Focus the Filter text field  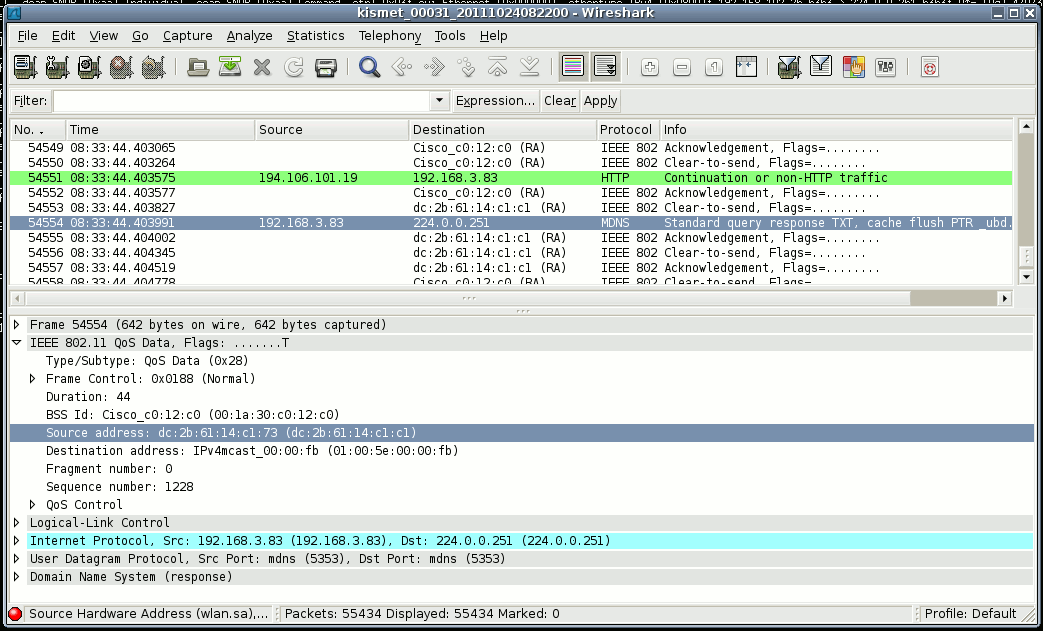click(x=242, y=100)
